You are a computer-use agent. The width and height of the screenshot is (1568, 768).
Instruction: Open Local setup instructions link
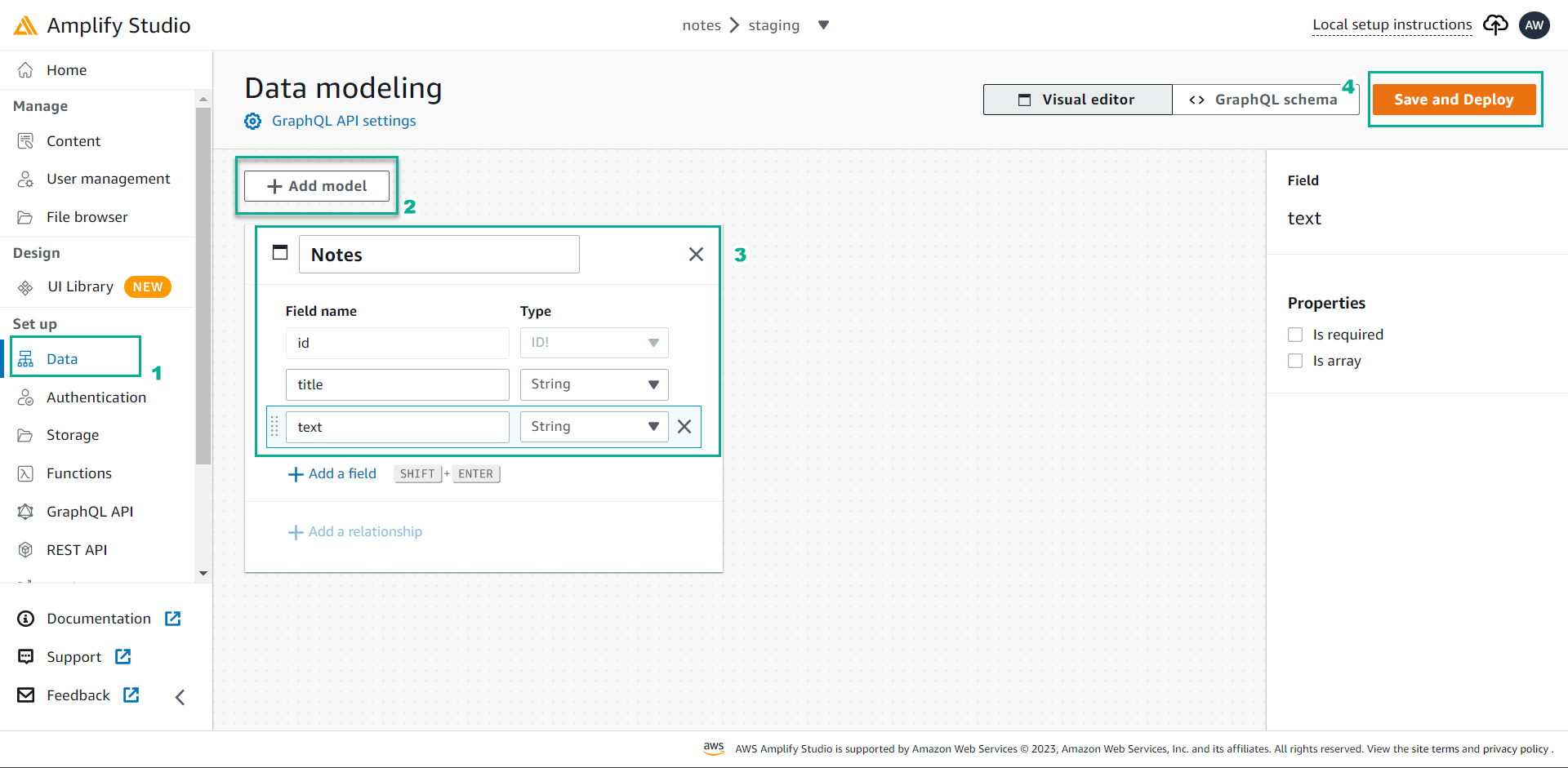click(x=1392, y=24)
